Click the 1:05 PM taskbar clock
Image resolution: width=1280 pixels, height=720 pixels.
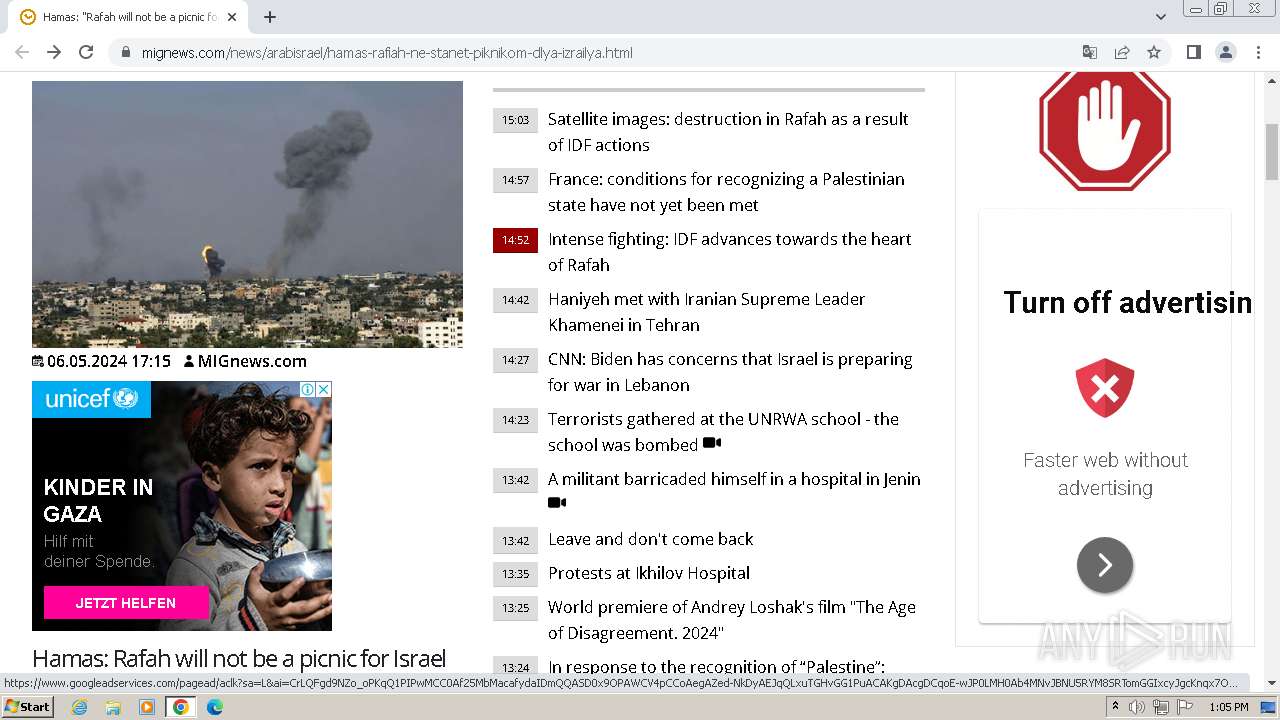pos(1228,707)
